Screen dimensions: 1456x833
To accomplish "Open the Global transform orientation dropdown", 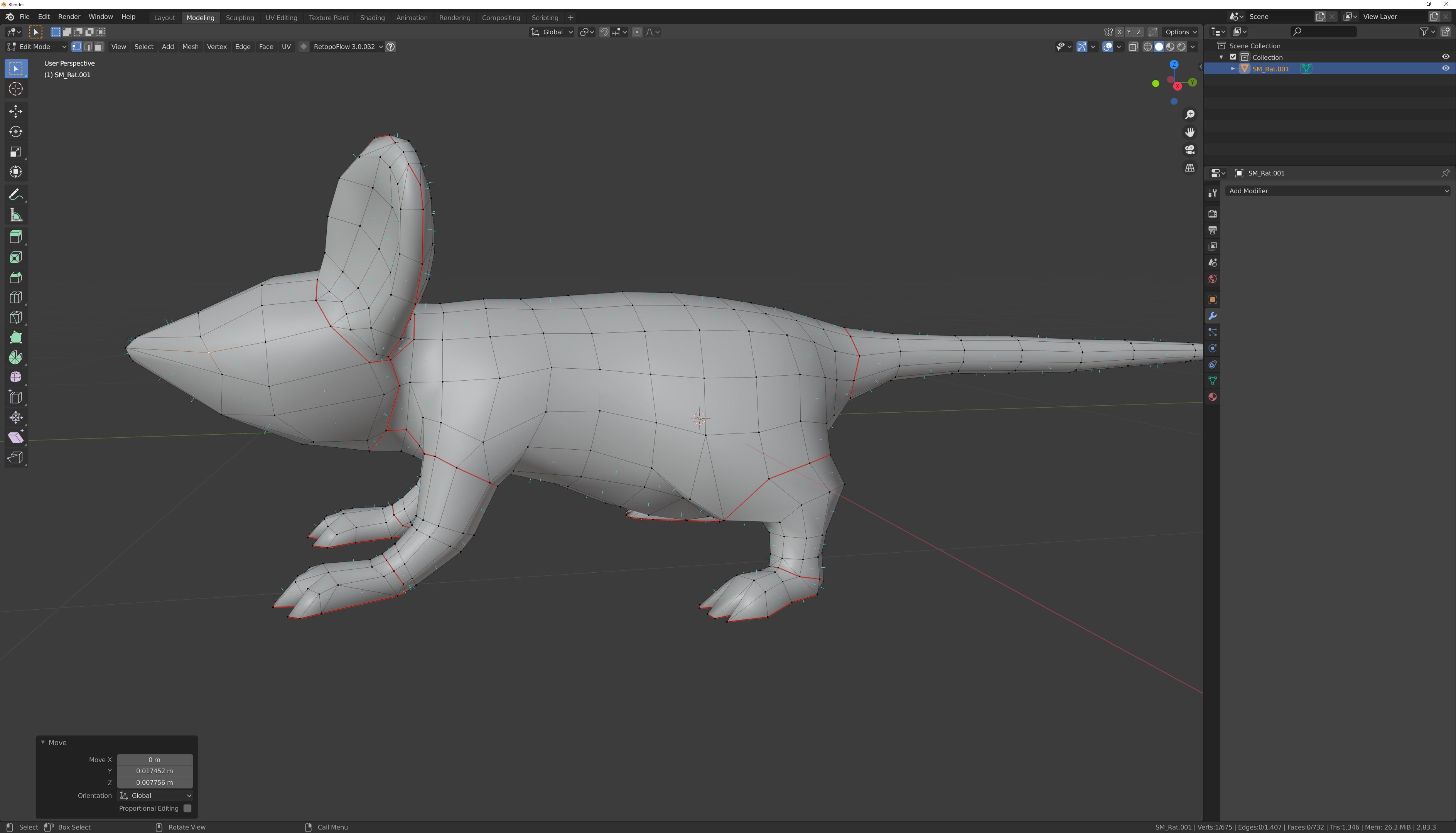I will (552, 32).
